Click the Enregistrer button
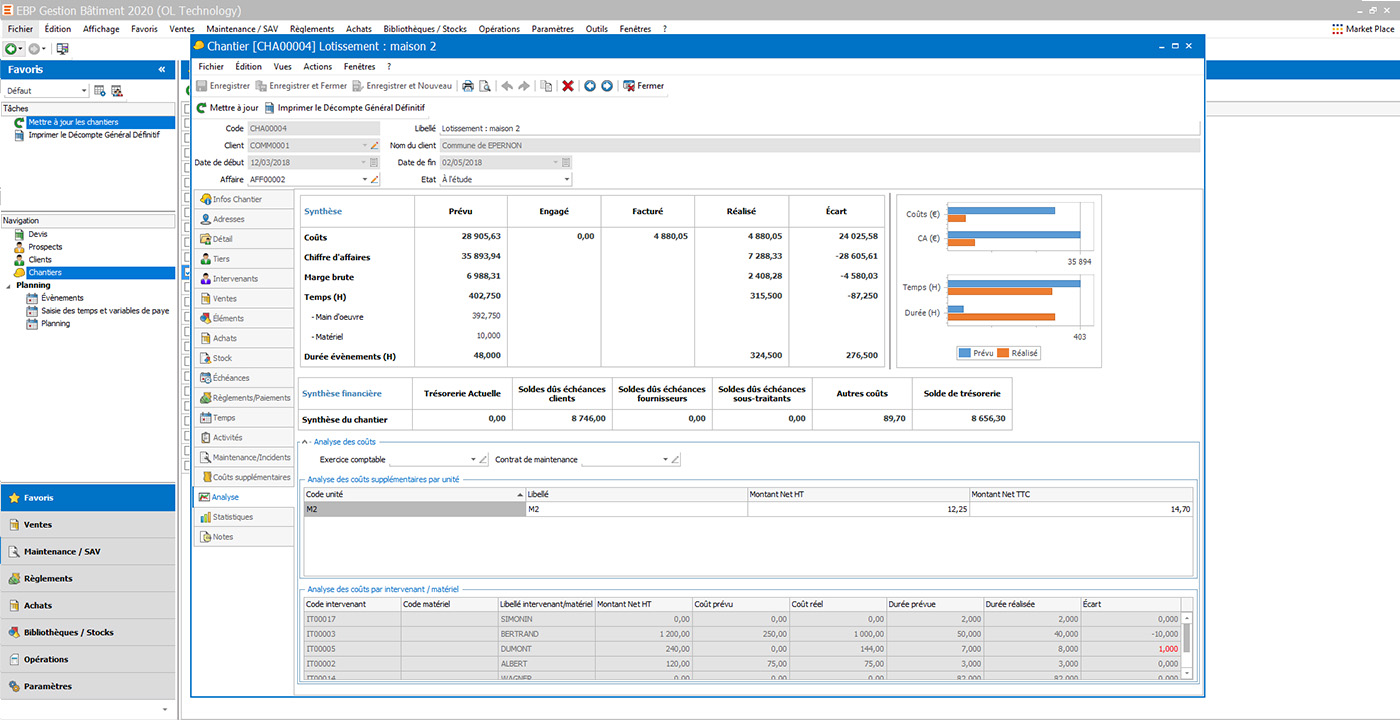This screenshot has height=720, width=1400. (223, 86)
